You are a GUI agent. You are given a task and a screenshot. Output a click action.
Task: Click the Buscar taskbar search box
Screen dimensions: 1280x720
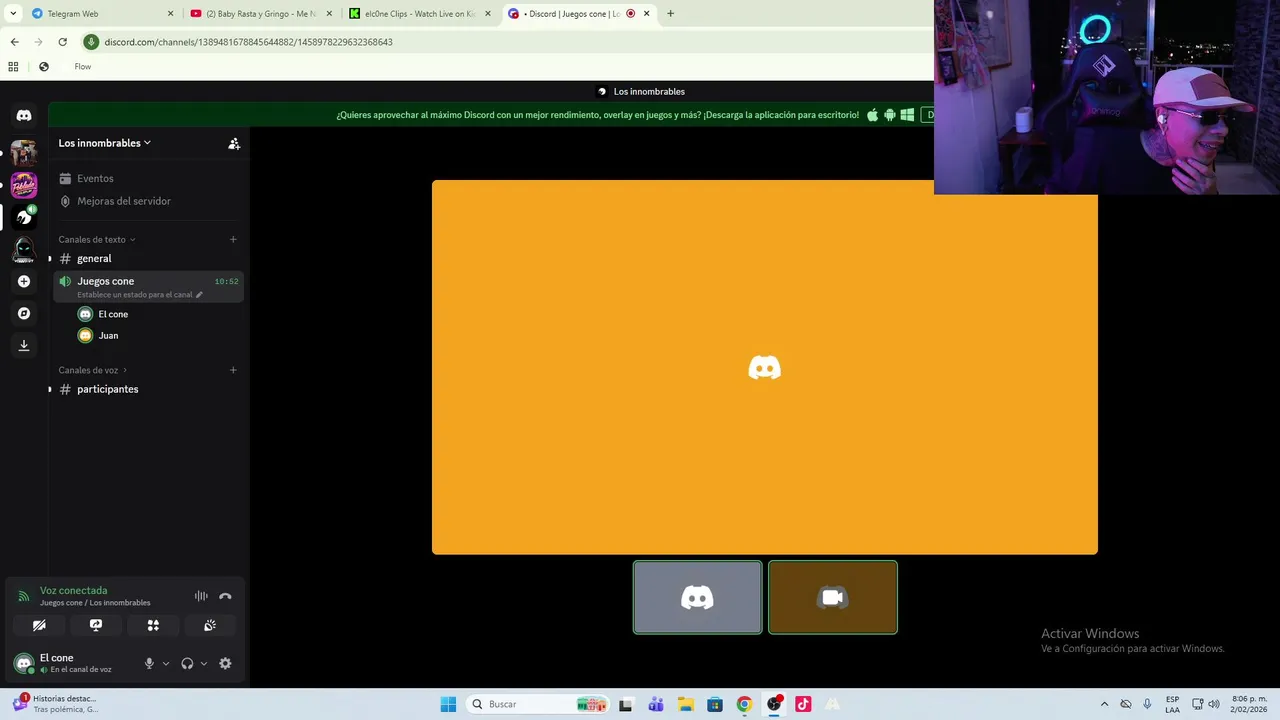(x=538, y=704)
